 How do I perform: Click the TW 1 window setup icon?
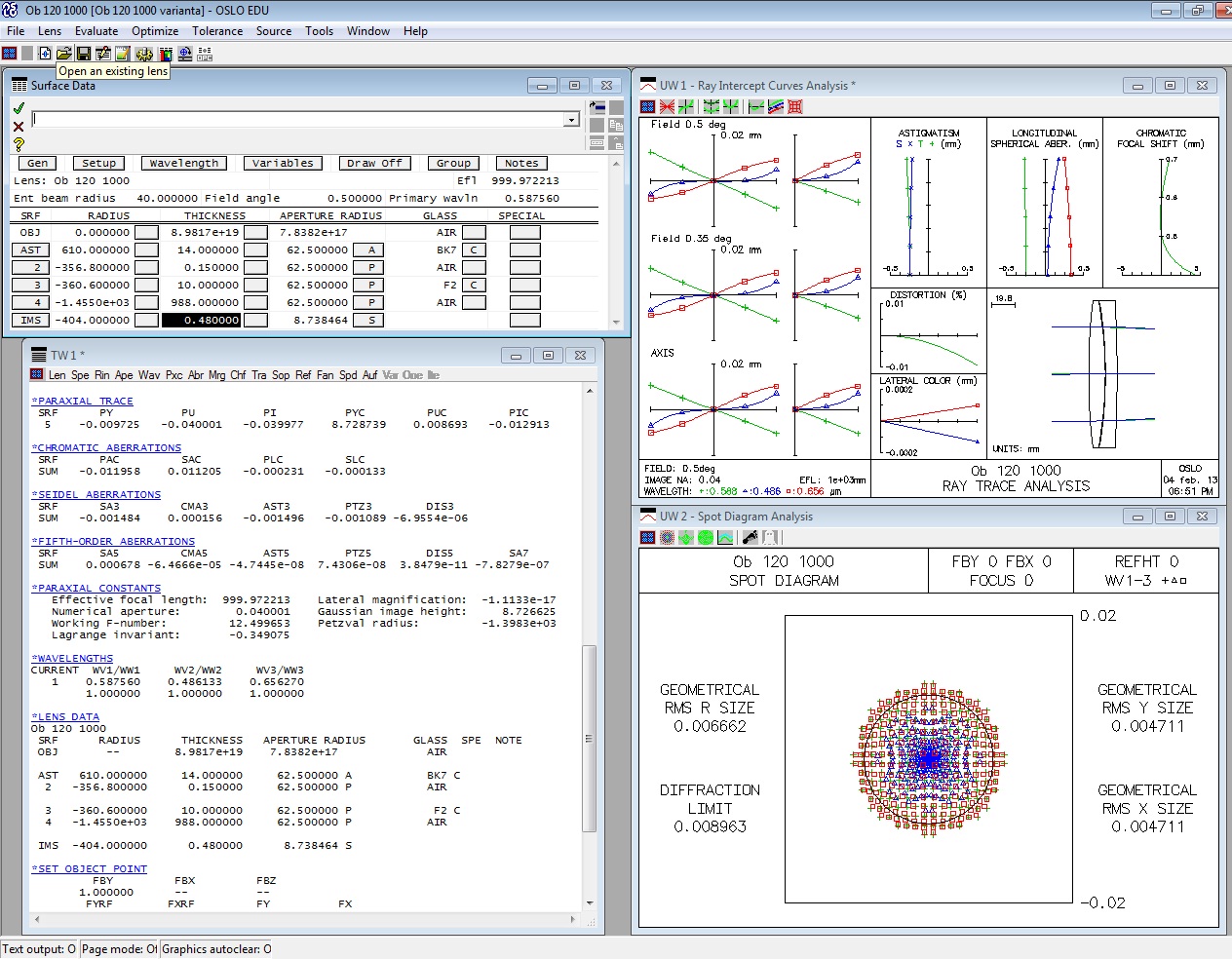[x=37, y=374]
